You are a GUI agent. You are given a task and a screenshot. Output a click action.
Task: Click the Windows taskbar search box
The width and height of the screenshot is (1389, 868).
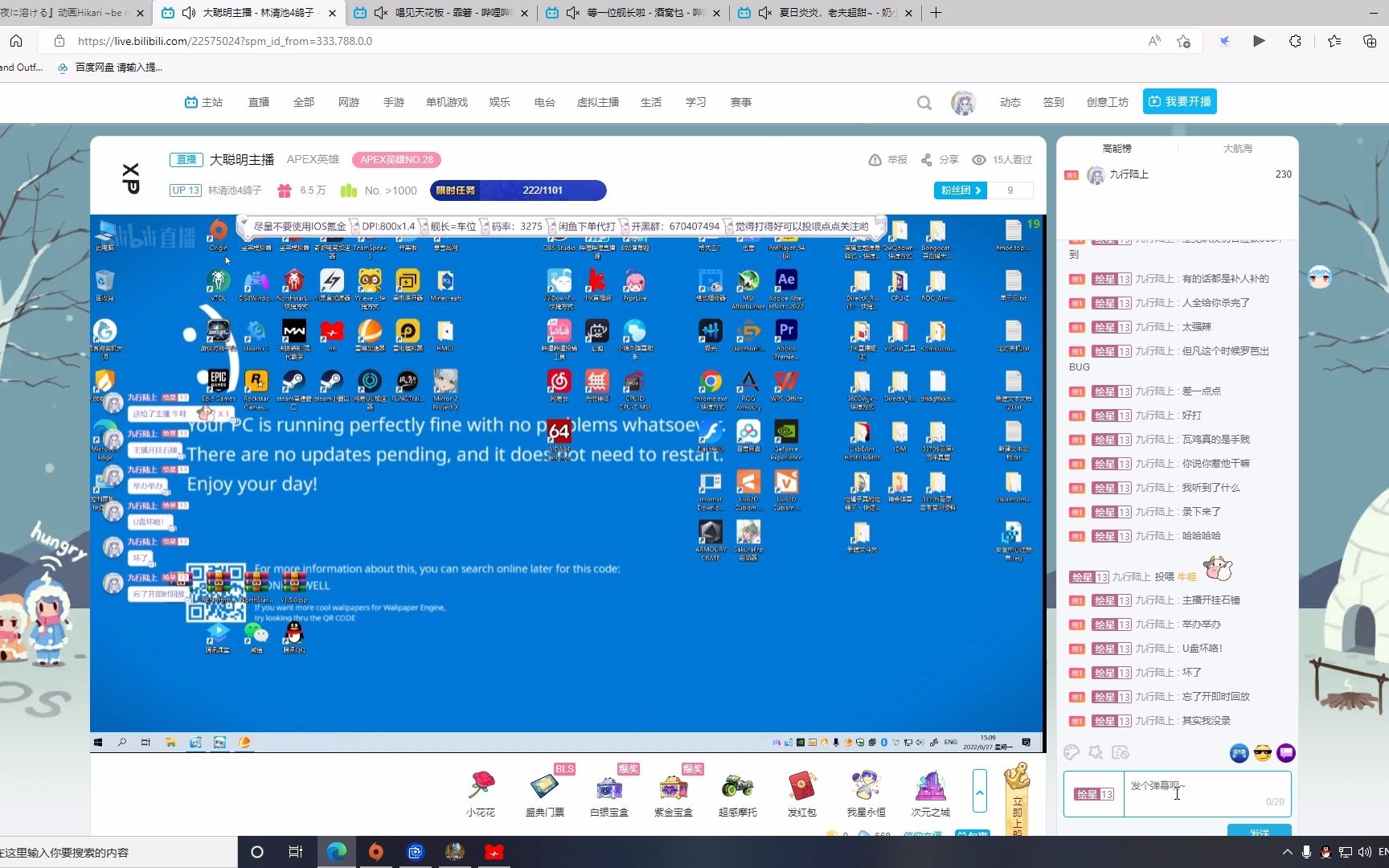coord(118,852)
